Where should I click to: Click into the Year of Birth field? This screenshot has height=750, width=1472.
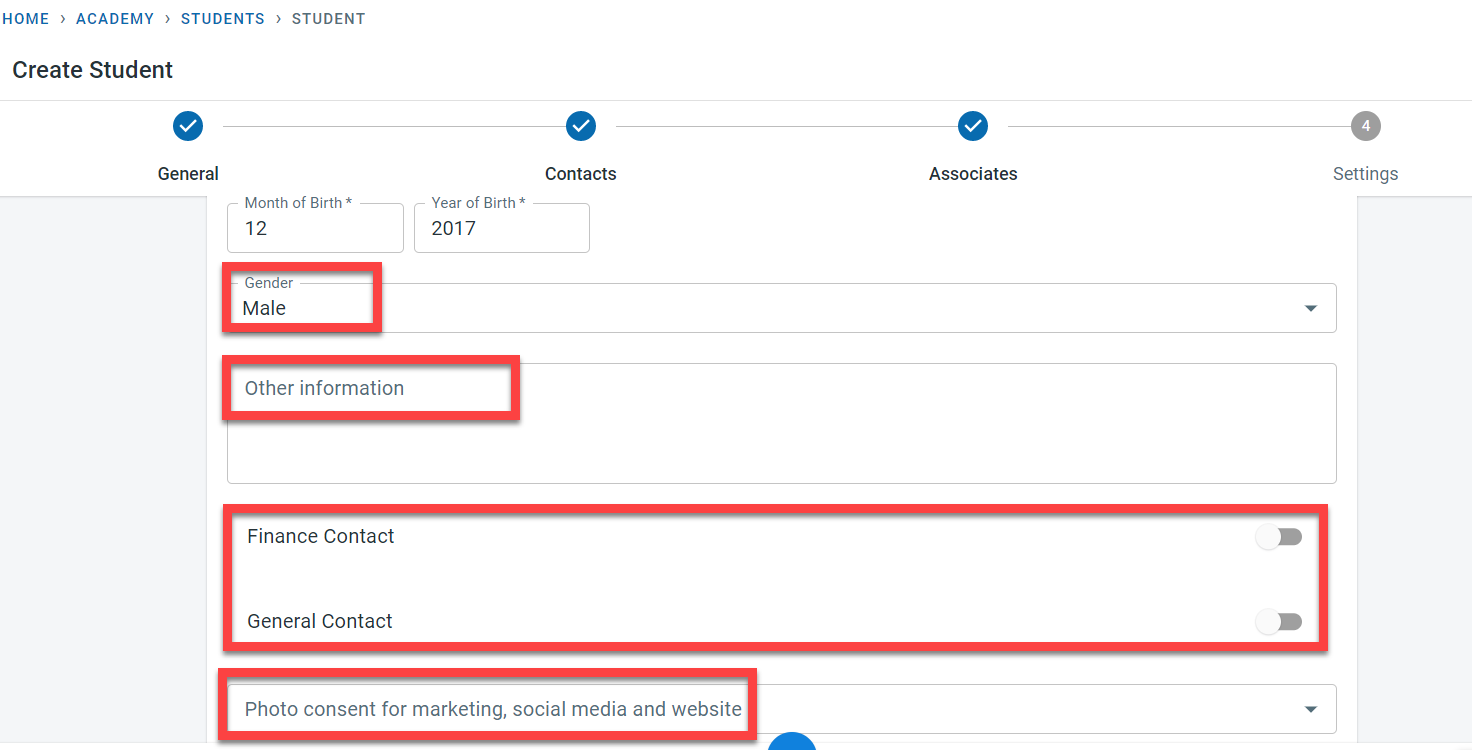coord(501,229)
